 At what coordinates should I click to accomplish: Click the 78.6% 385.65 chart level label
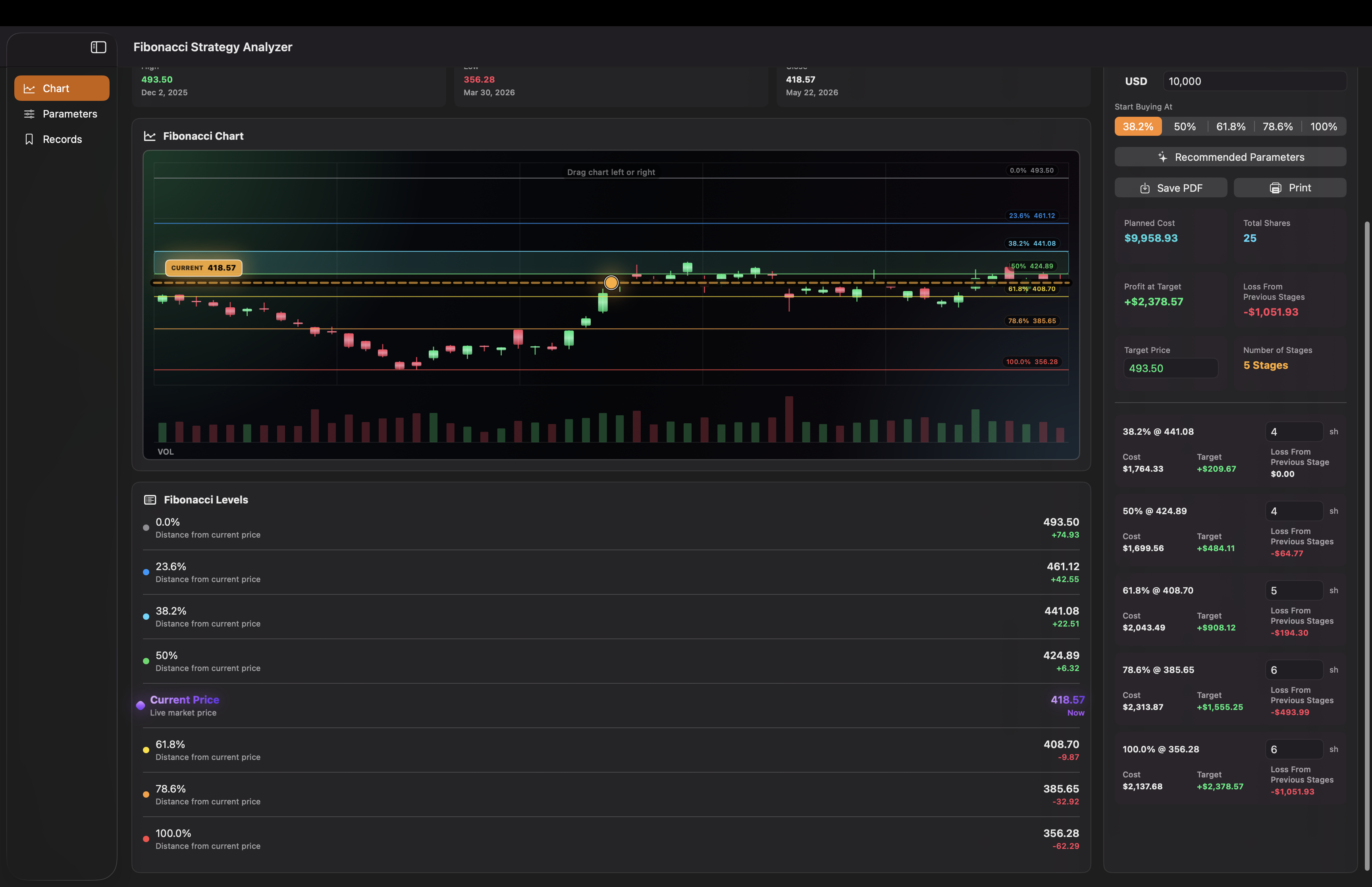[1032, 321]
